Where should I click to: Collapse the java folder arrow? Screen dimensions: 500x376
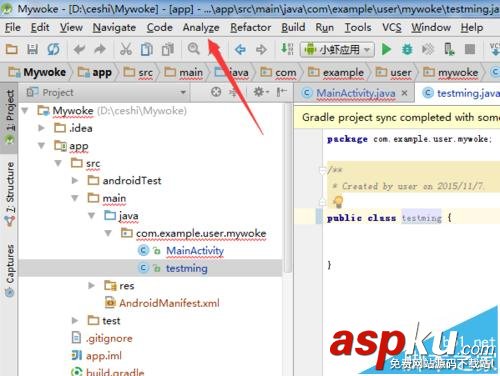pyautogui.click(x=92, y=216)
